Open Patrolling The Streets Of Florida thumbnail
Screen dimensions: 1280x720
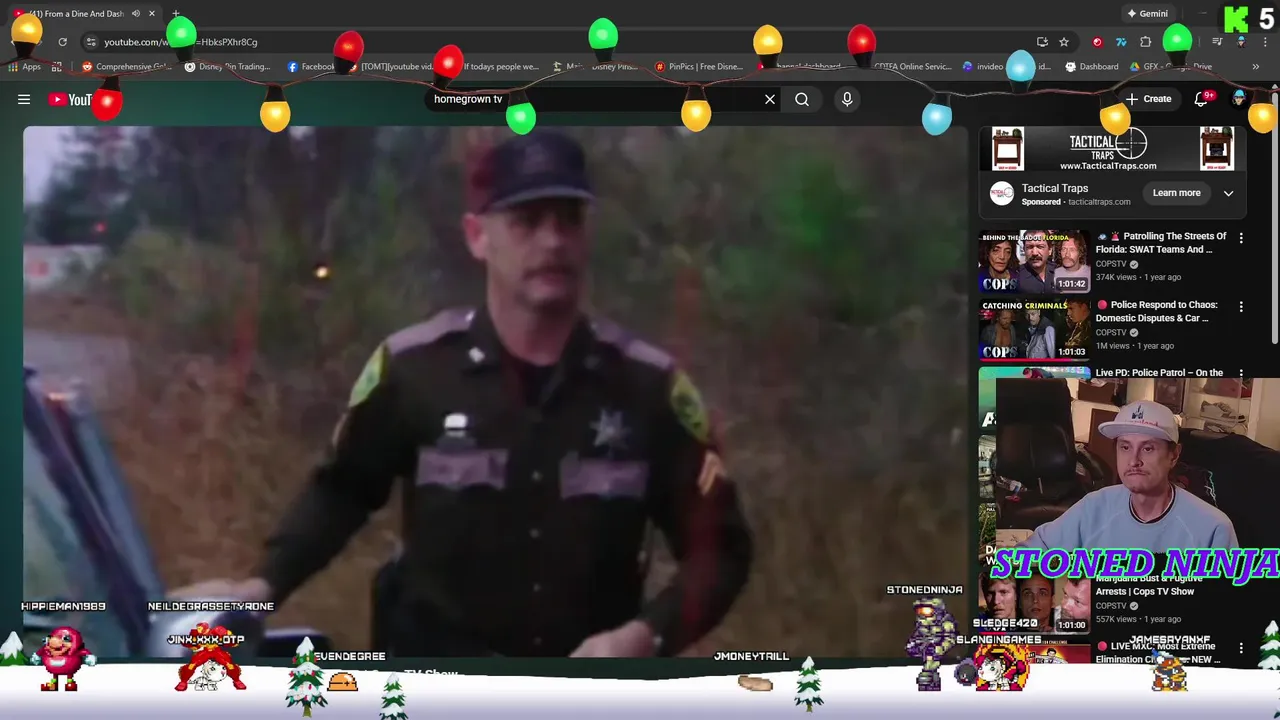click(x=1033, y=261)
